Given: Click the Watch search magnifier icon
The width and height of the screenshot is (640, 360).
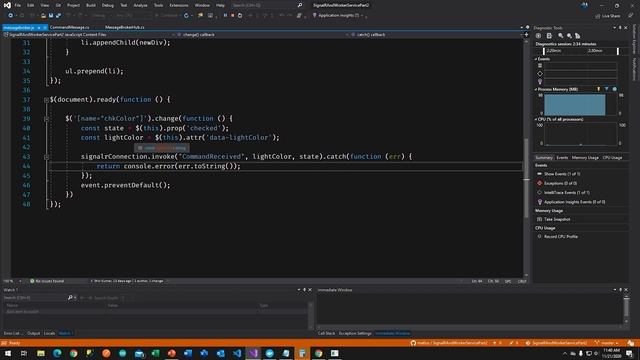Looking at the screenshot, I should (x=70, y=298).
